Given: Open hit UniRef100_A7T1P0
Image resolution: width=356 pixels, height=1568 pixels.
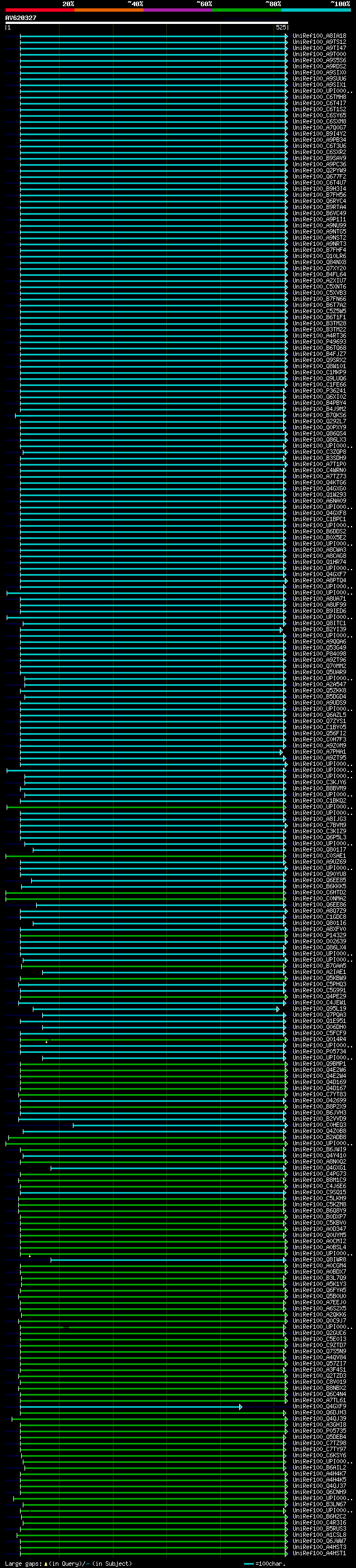Looking at the screenshot, I should click(319, 464).
